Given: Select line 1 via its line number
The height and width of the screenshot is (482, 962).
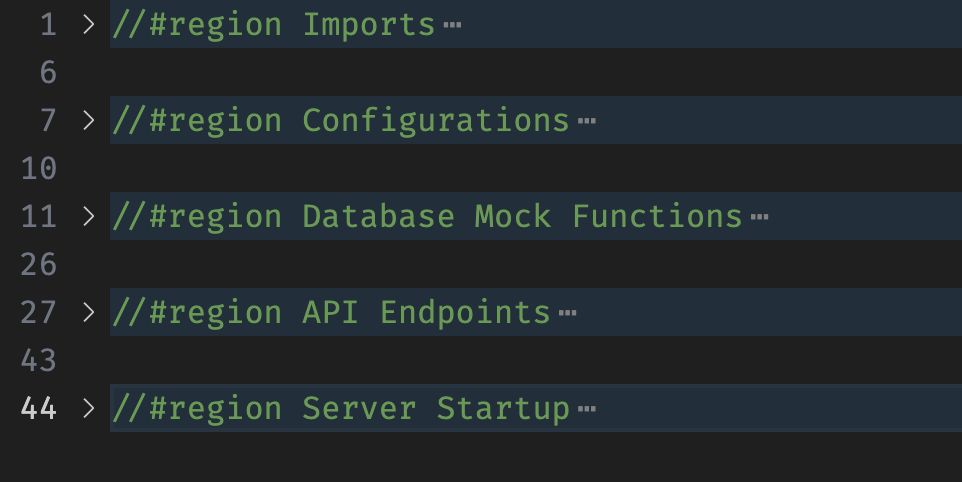Looking at the screenshot, I should 48,24.
